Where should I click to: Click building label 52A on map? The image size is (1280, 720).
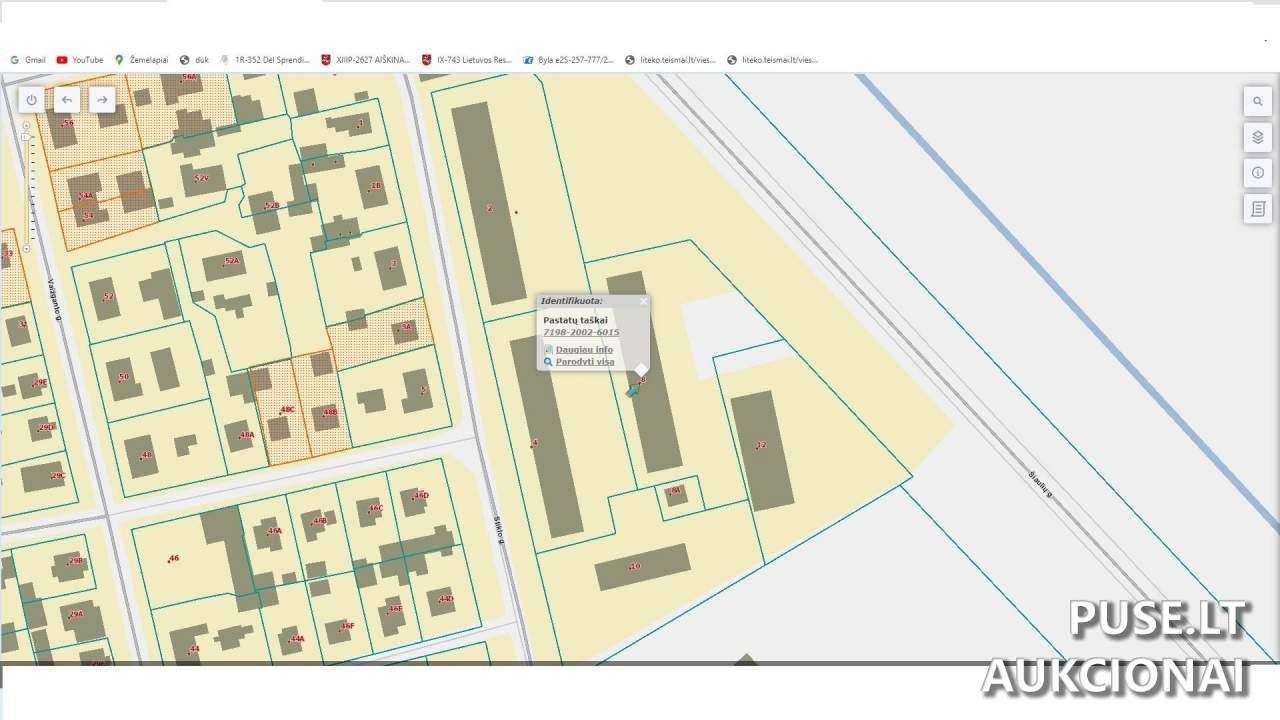point(231,261)
